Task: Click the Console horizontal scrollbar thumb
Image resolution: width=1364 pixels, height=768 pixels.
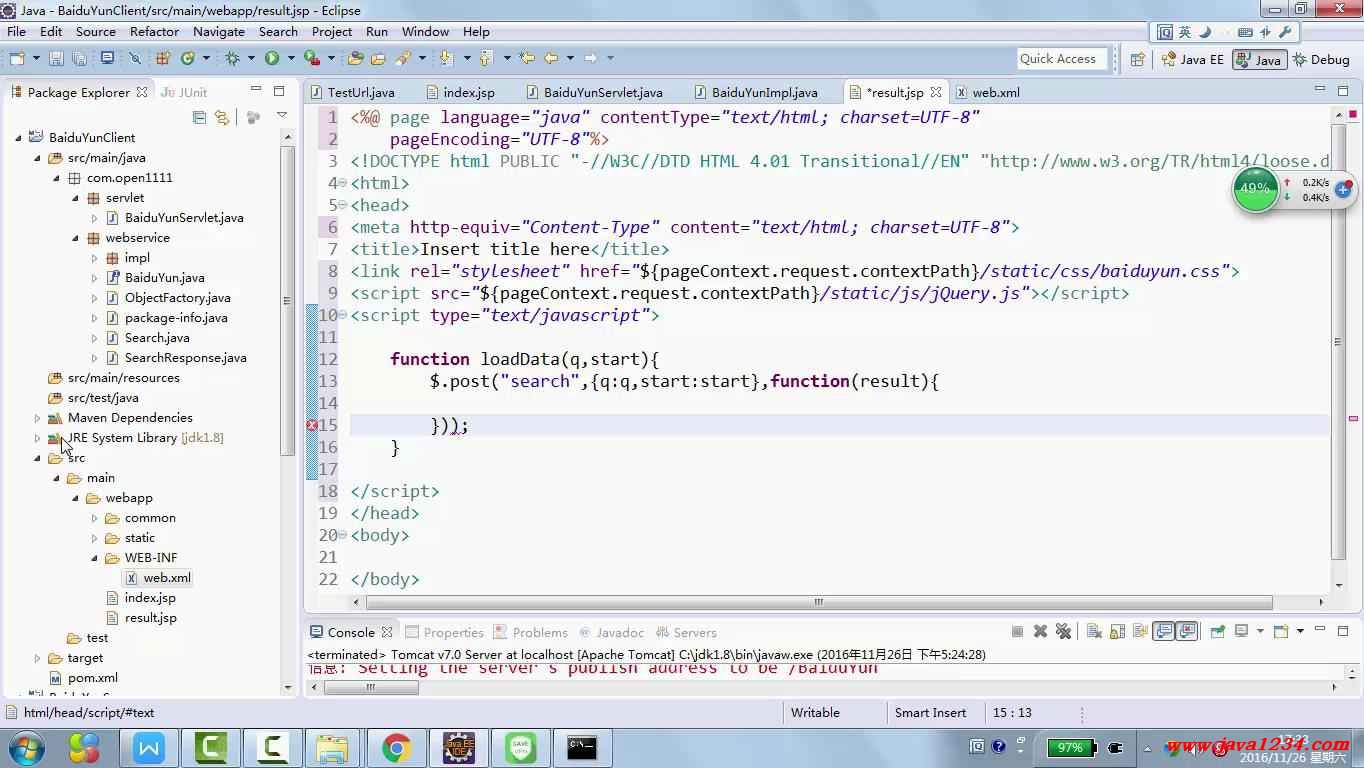Action: 371,687
